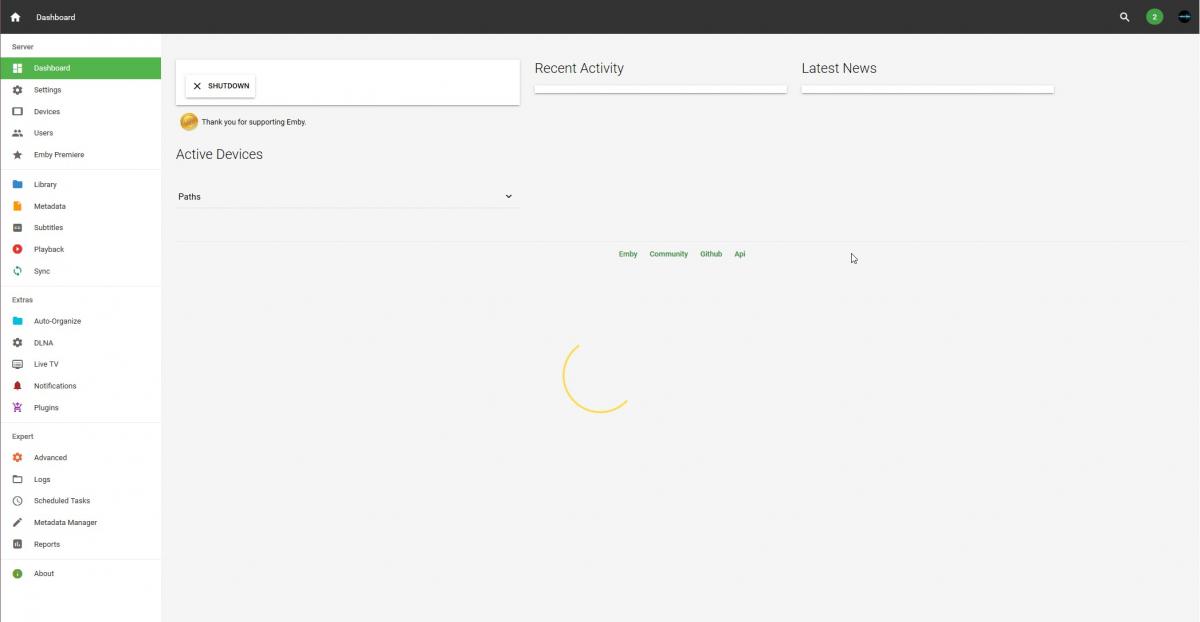Click the Auto-Organize folder icon
Image resolution: width=1200 pixels, height=622 pixels.
(17, 321)
